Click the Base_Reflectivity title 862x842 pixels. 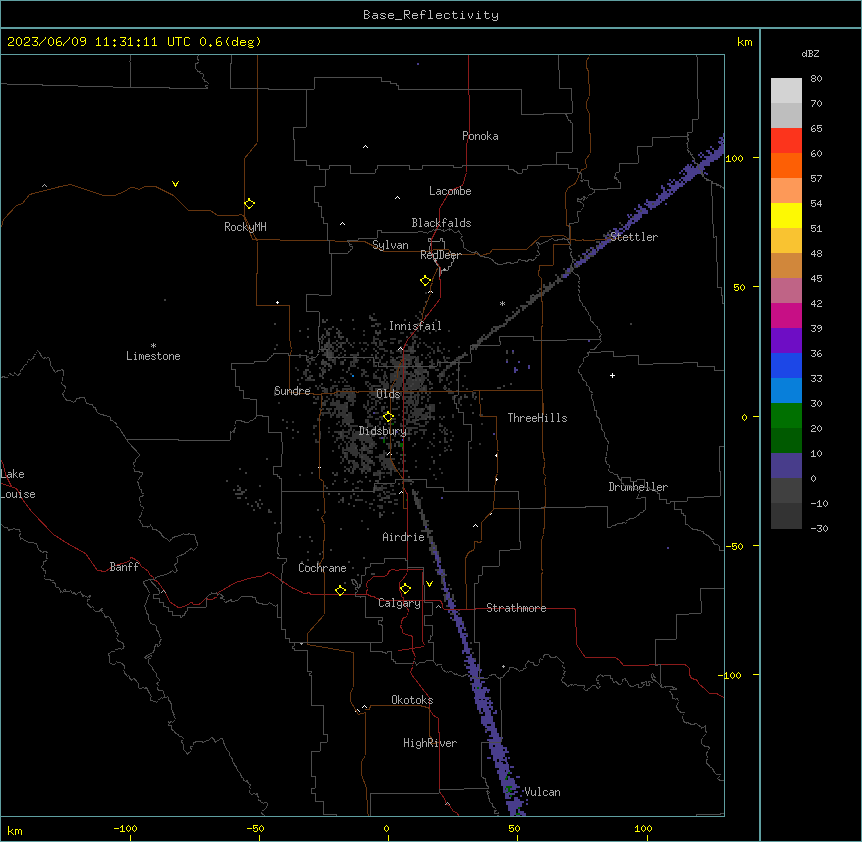[x=431, y=15]
